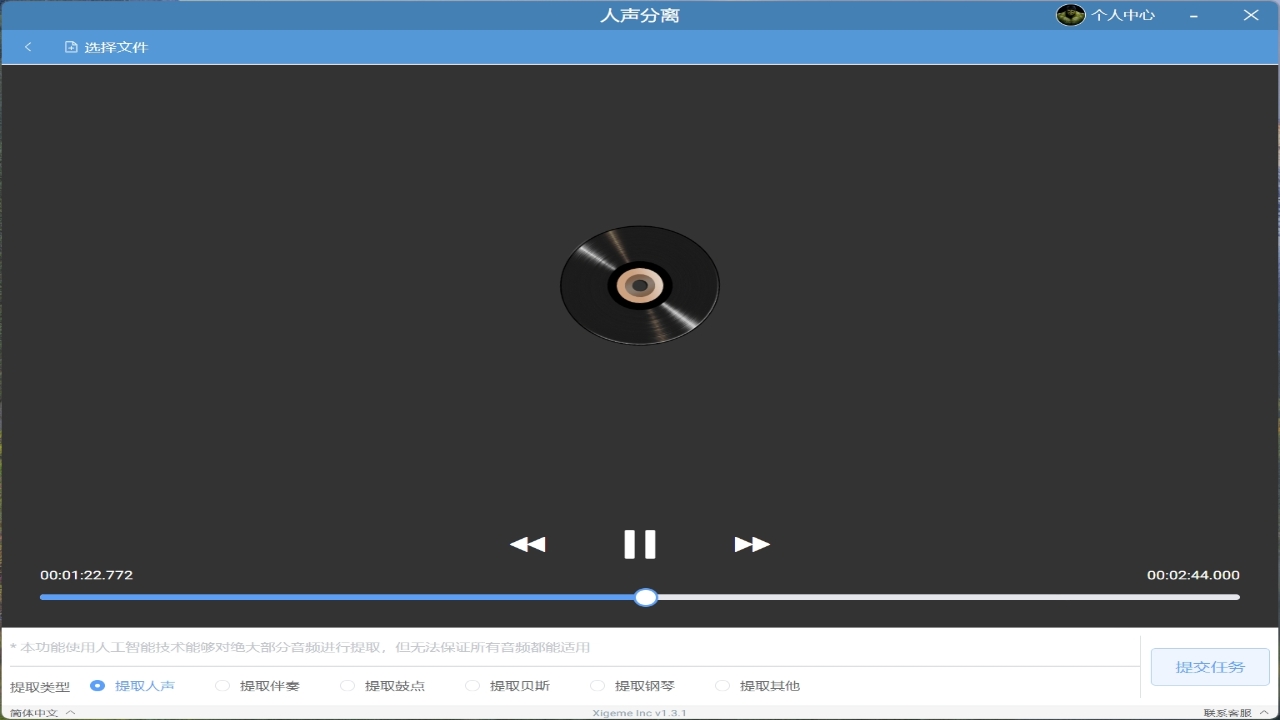Click the chevron next to 联系客服
The width and height of the screenshot is (1280, 720).
point(1263,712)
